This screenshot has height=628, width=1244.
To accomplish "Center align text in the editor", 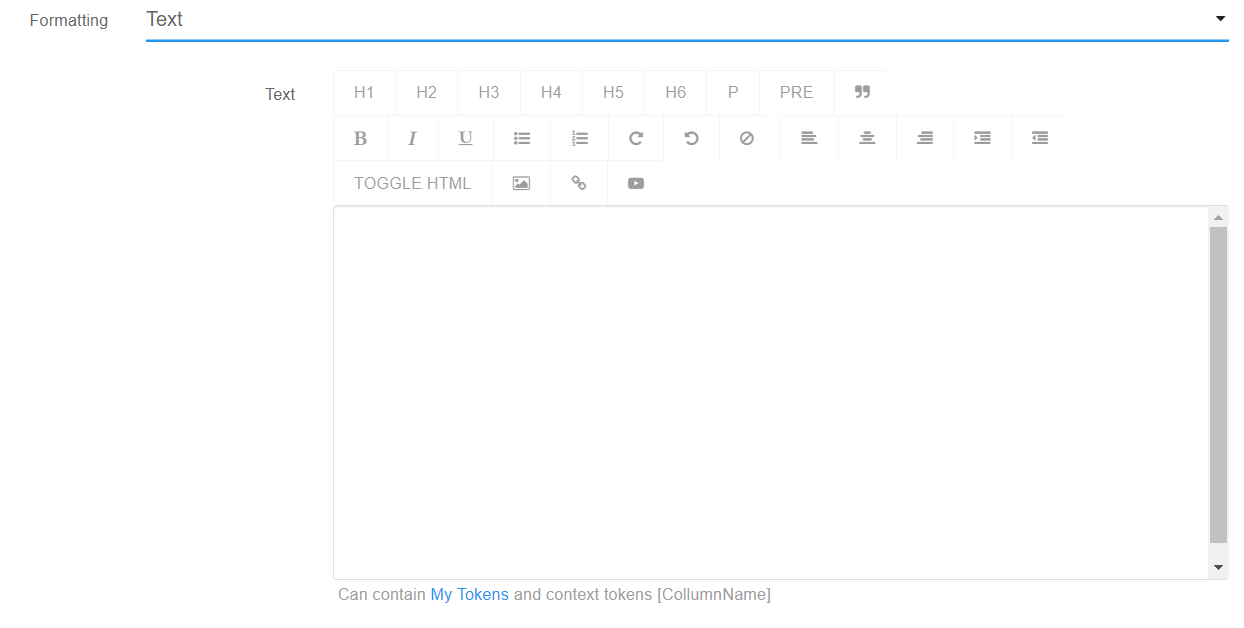I will click(x=867, y=138).
